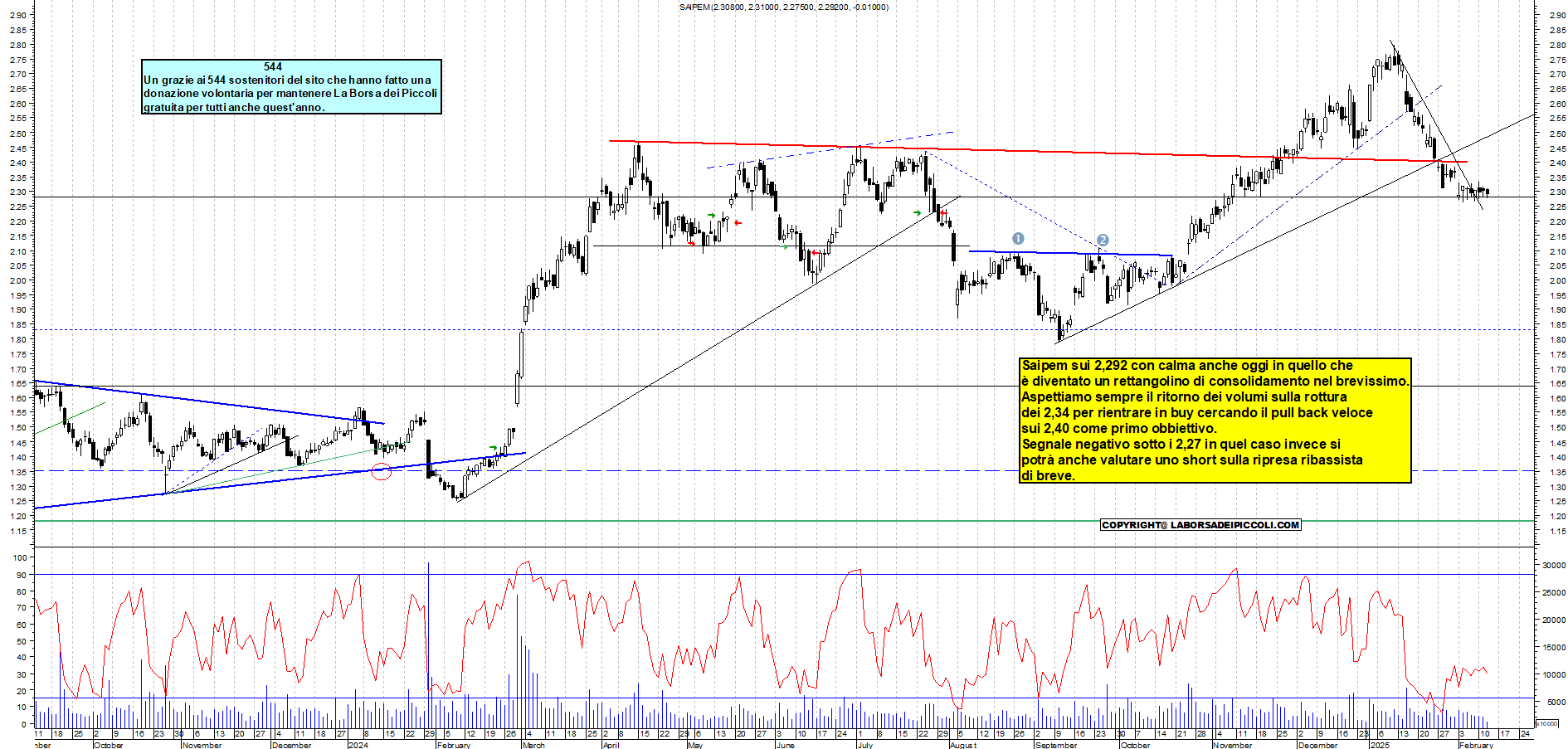Click the 'June' label on time axis
Screen dimensions: 1568x749
click(x=785, y=745)
